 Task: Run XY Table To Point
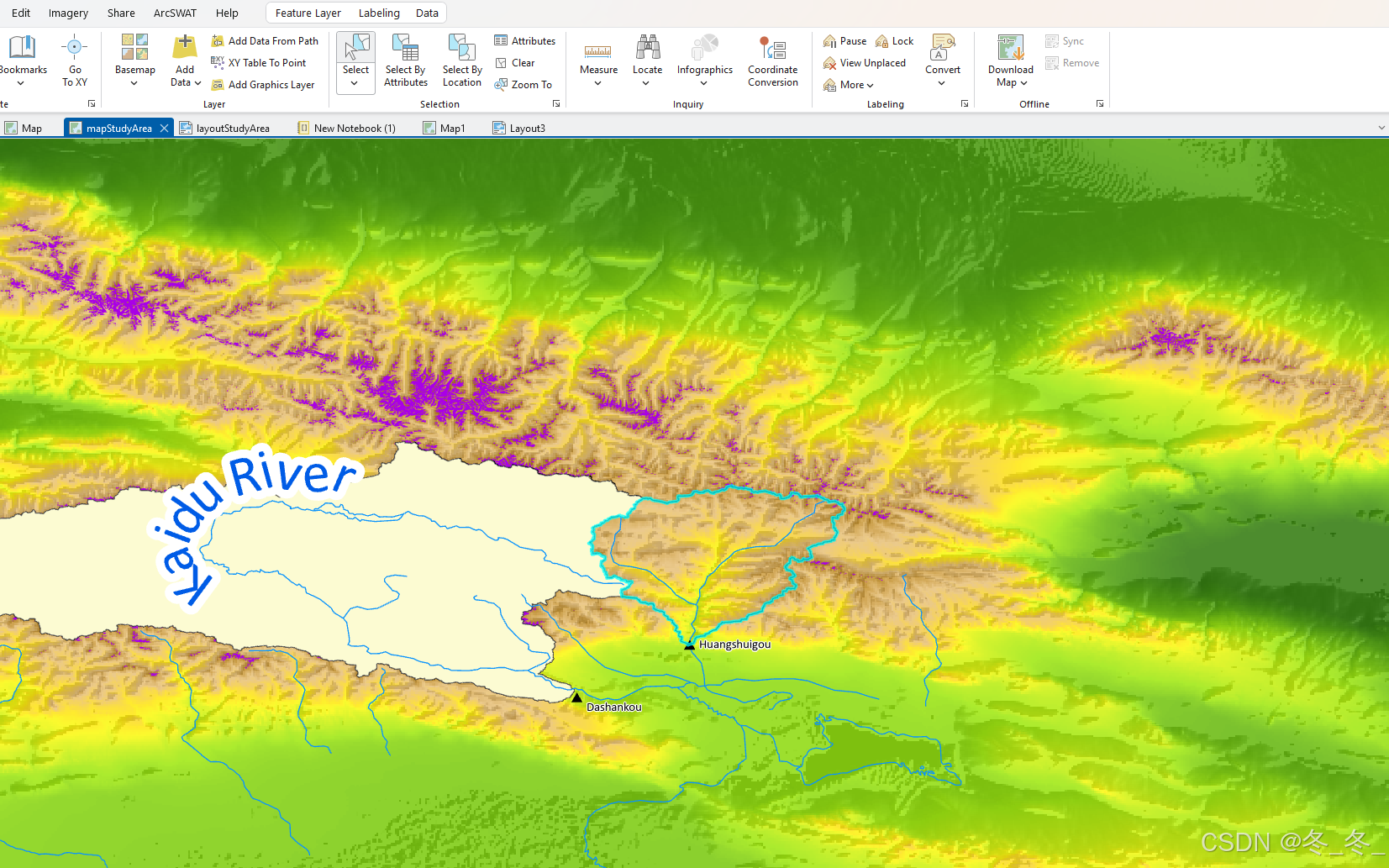click(259, 63)
